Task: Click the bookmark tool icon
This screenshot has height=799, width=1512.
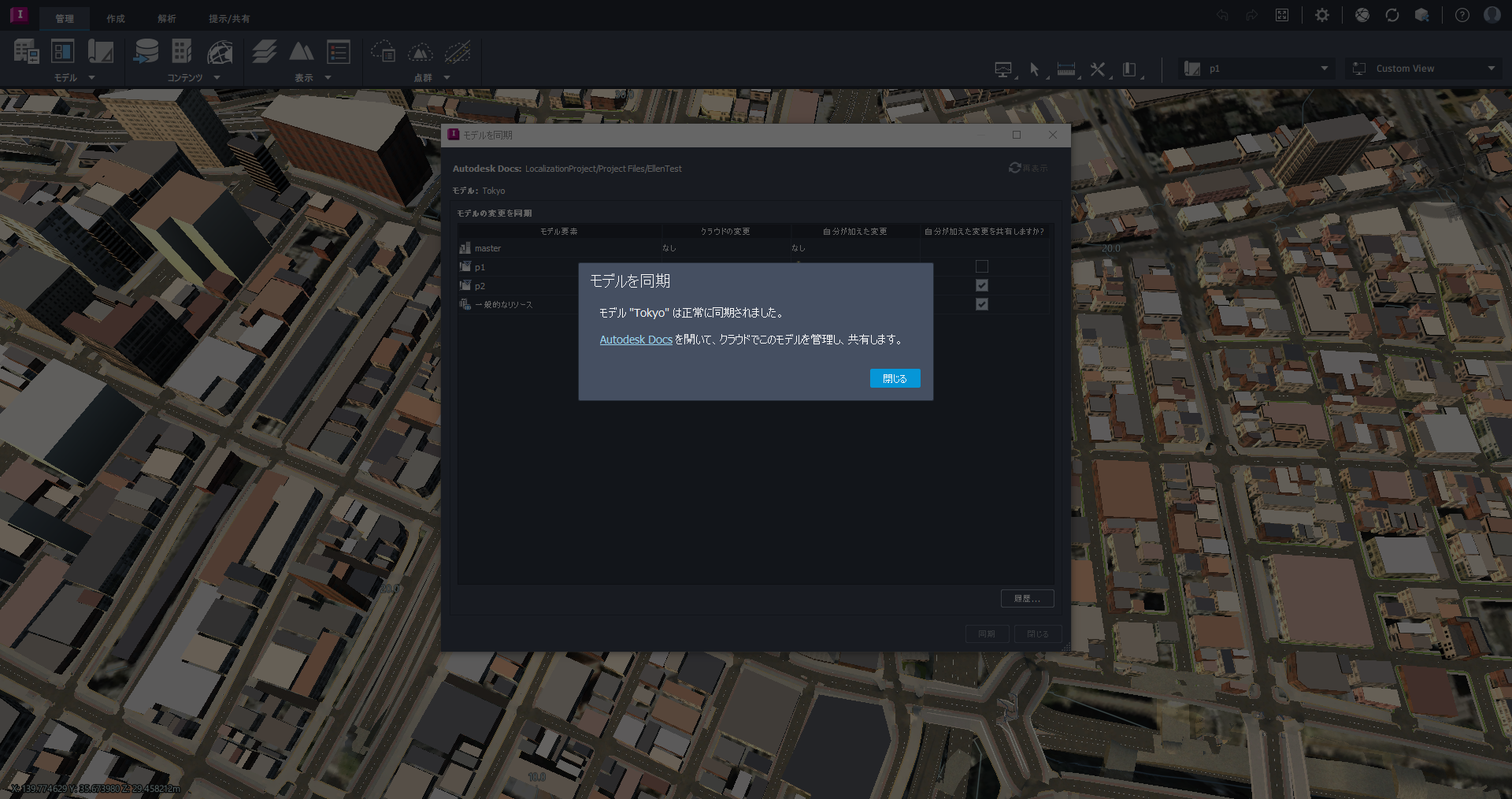Action: (1129, 69)
